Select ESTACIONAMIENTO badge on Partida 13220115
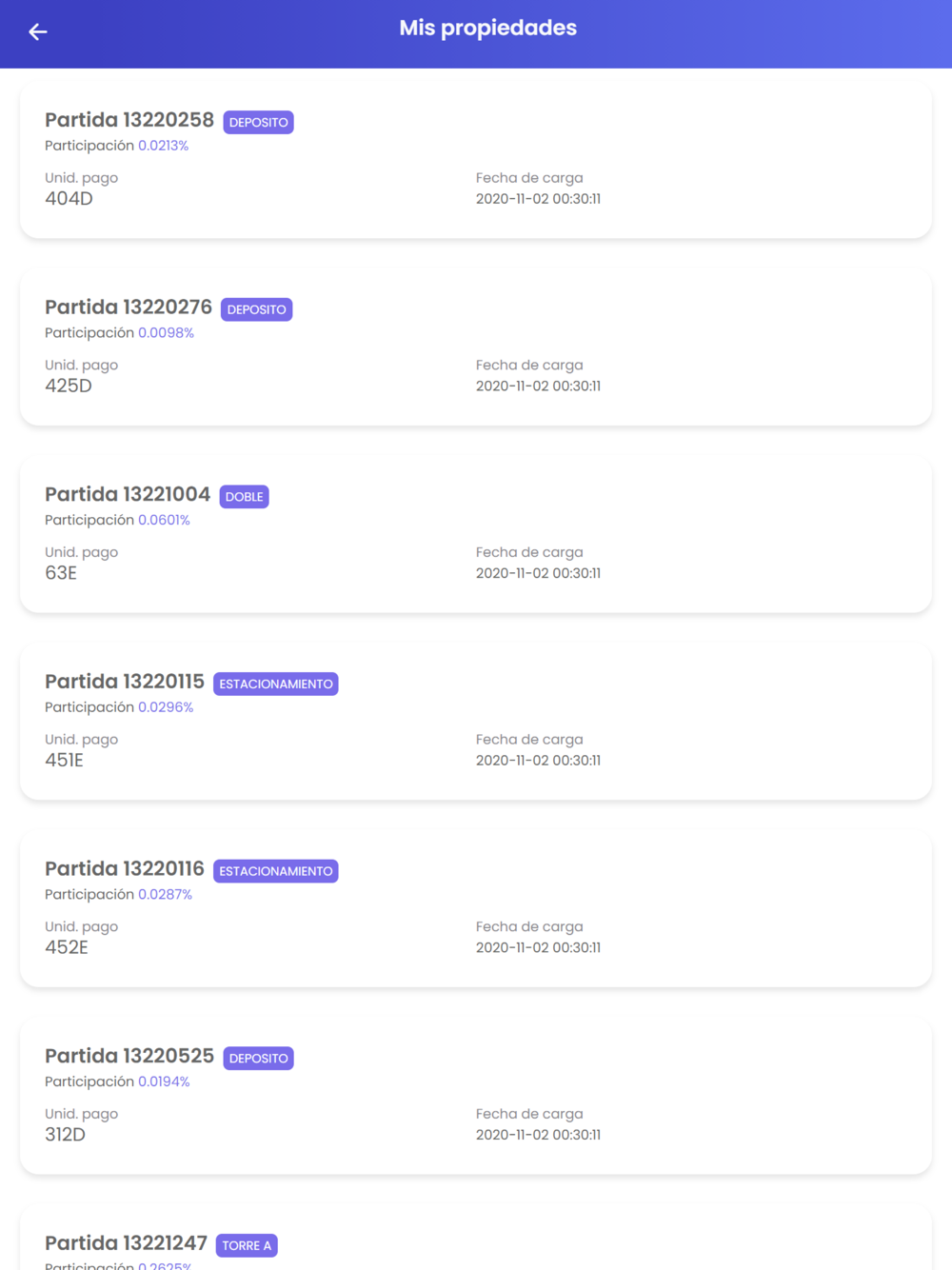Screen dimensions: 952x1270 (x=276, y=684)
